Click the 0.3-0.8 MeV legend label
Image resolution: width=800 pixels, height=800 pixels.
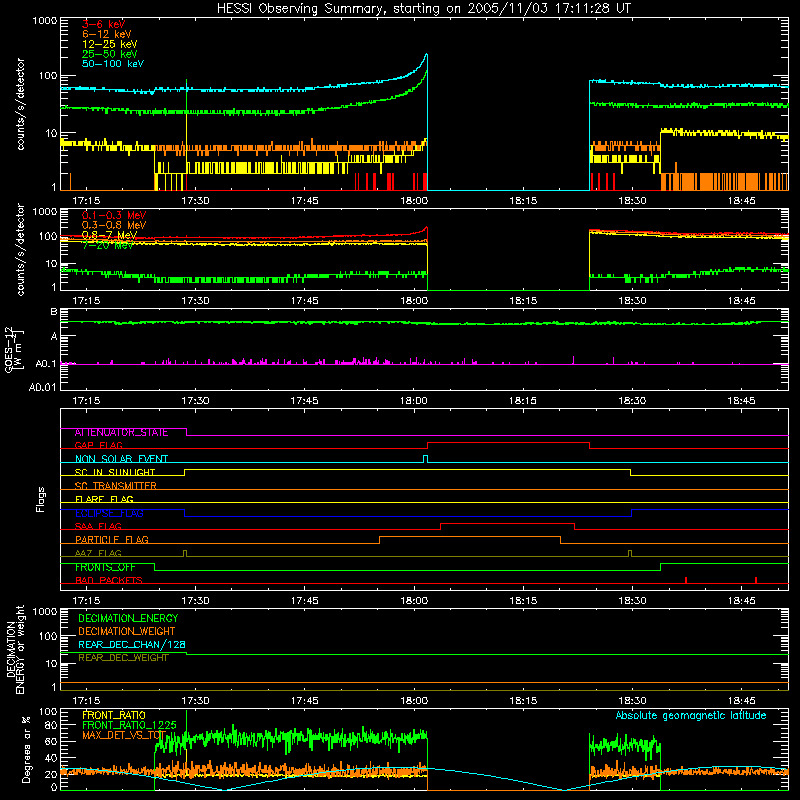(x=114, y=225)
